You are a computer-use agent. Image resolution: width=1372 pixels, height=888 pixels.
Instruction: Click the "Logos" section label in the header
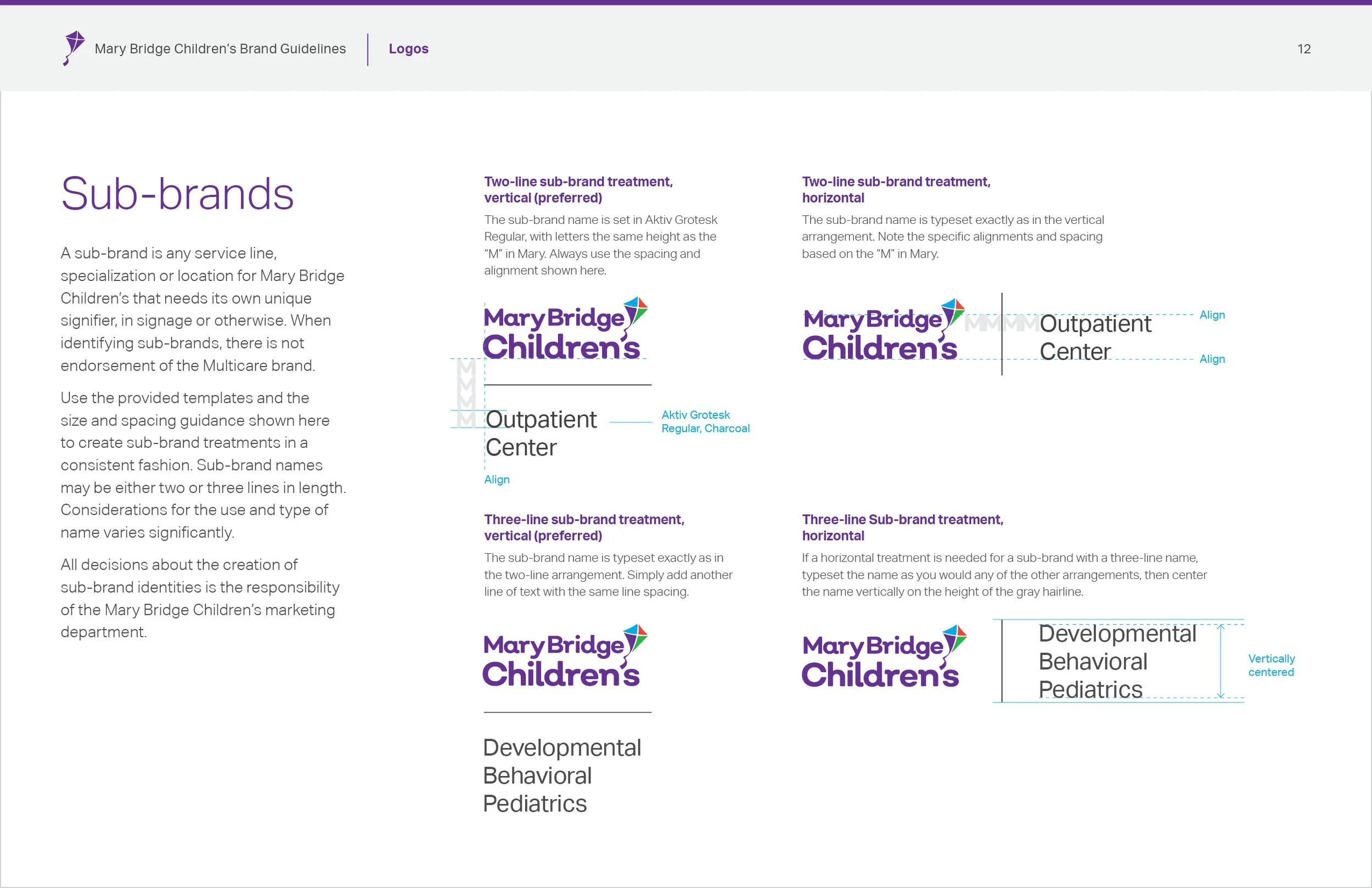click(409, 48)
